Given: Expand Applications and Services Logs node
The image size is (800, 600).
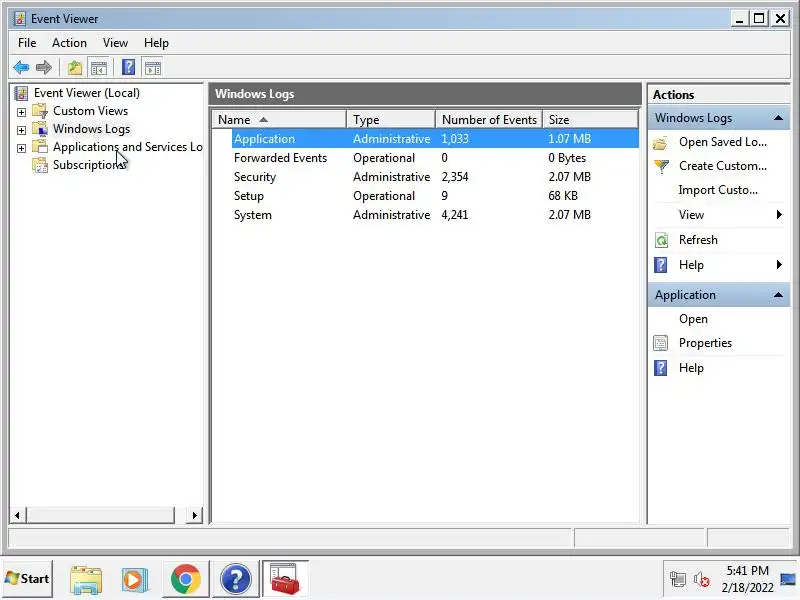Looking at the screenshot, I should coord(21,148).
